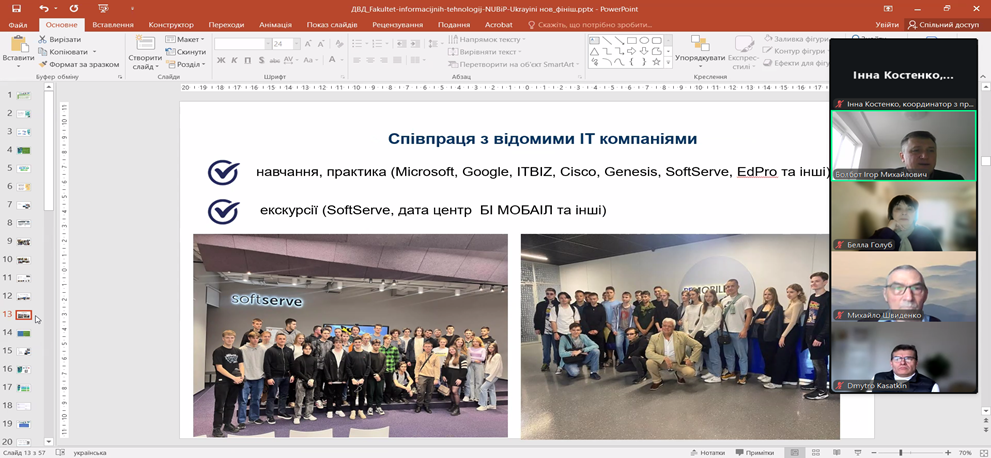Expand the shapes gallery with more arrow

tap(668, 63)
